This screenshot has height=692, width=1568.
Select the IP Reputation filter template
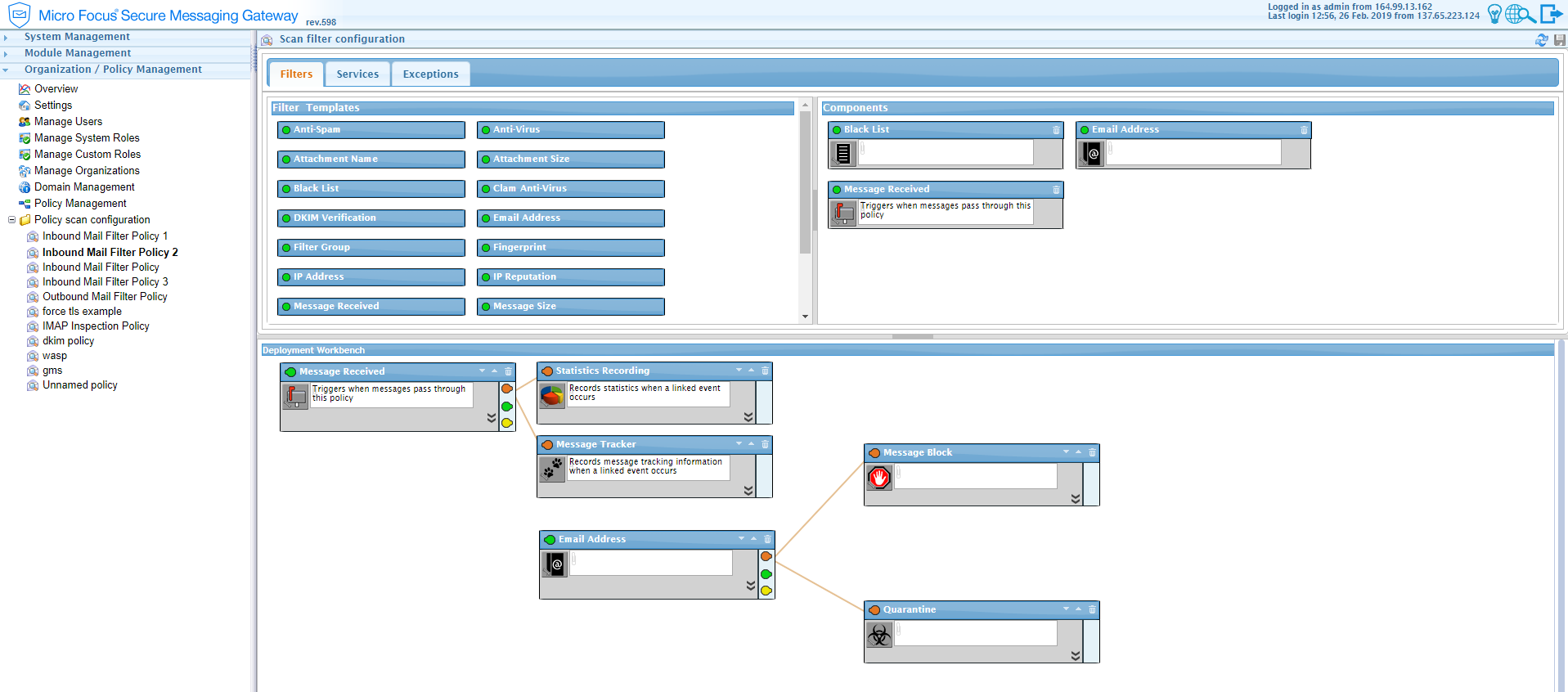tap(571, 277)
